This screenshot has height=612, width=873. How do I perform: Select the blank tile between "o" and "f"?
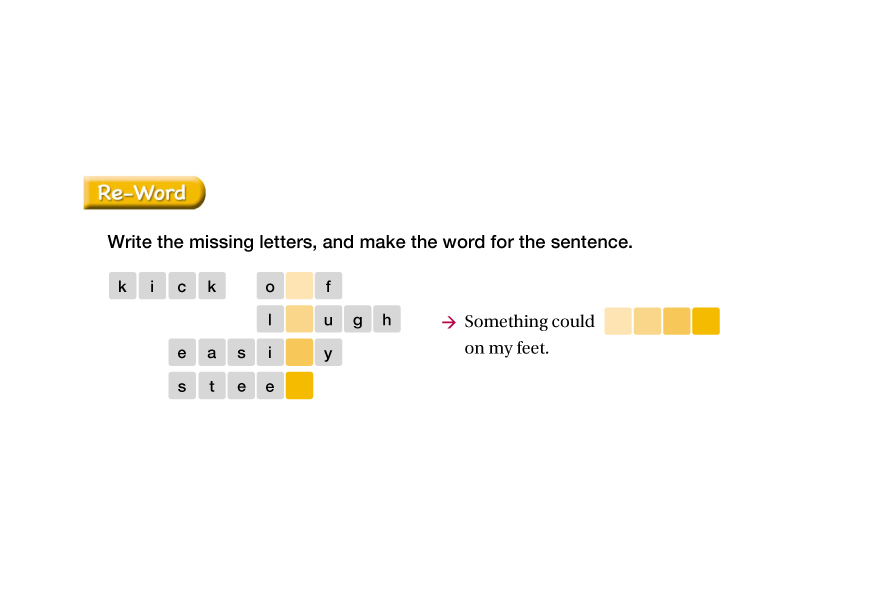tap(299, 286)
